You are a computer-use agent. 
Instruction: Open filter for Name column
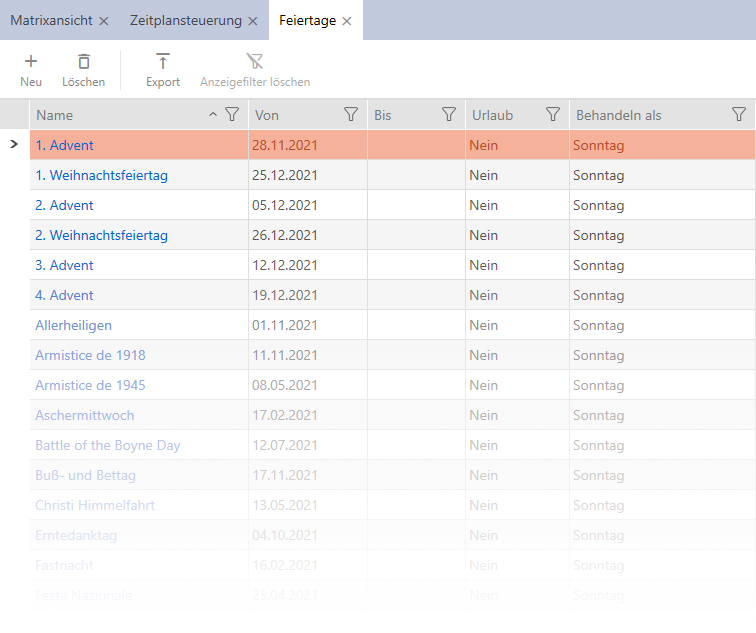[x=231, y=115]
